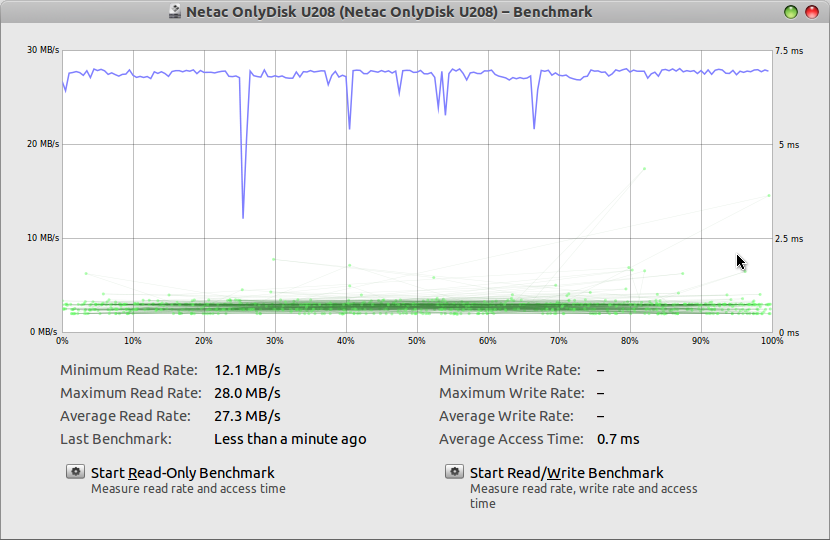
Task: Select the Minimum Read Rate value 12.1 MB/s
Action: (x=247, y=370)
